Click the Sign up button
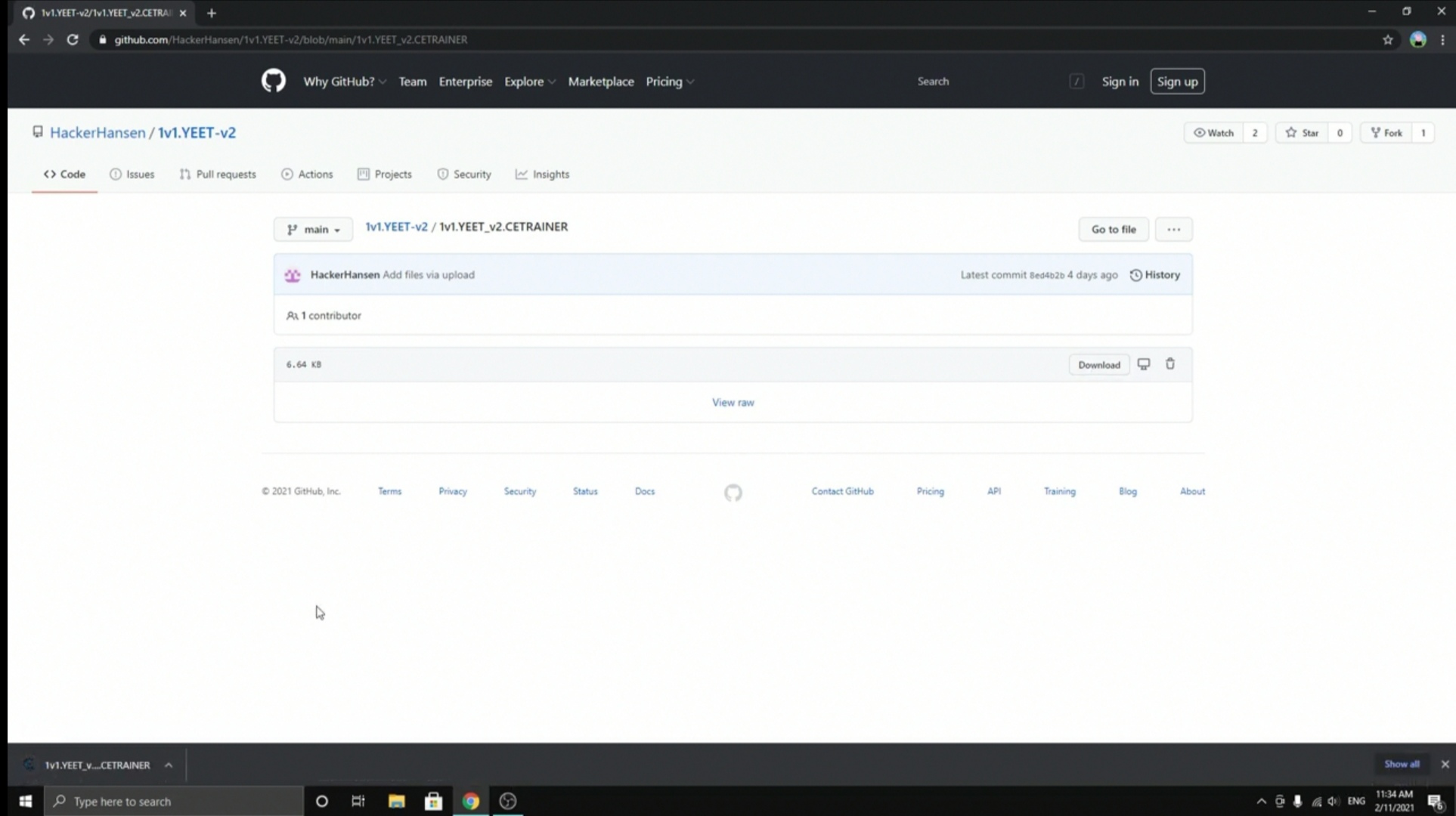 click(1177, 82)
